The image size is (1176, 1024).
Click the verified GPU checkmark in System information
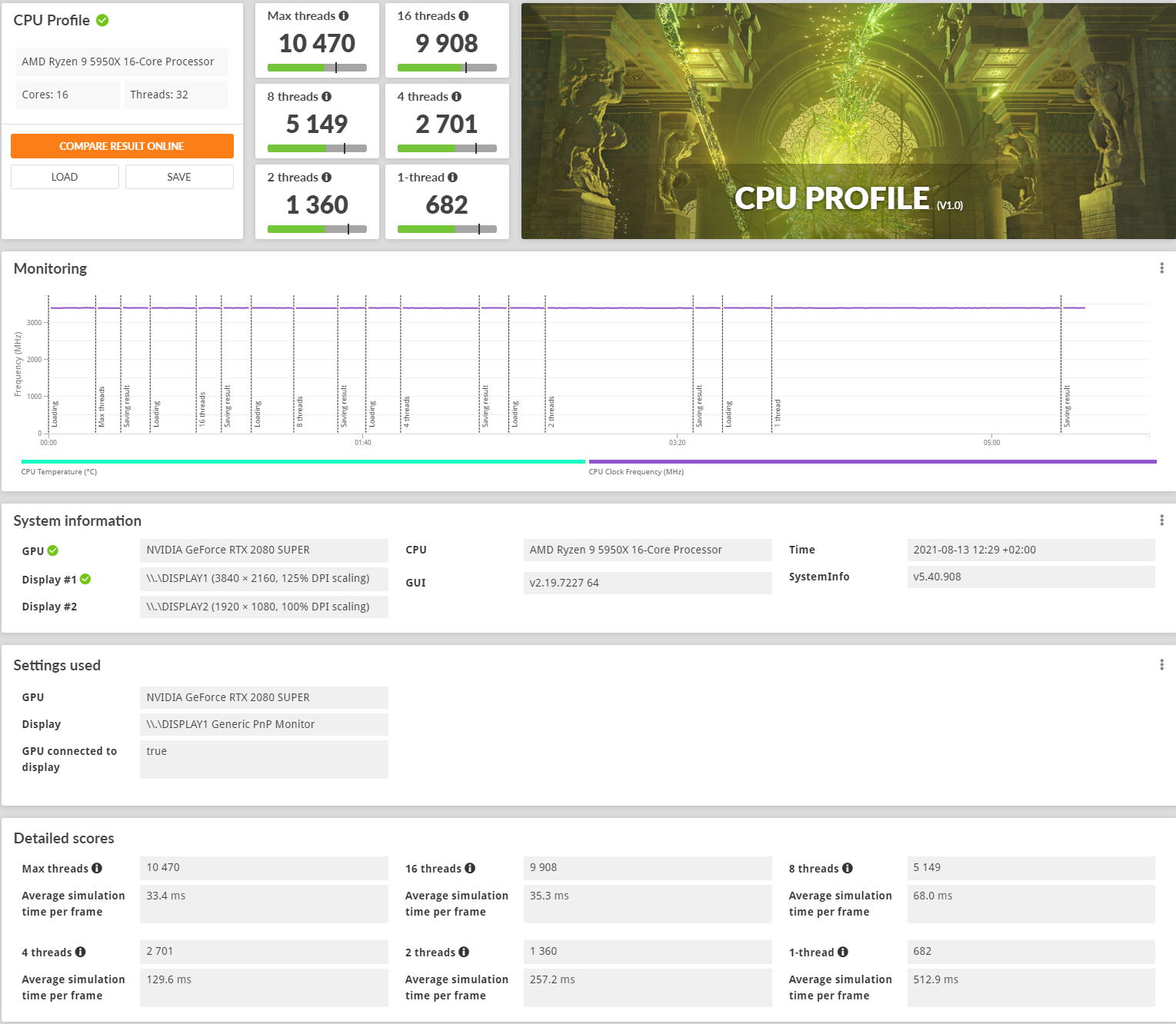52,550
